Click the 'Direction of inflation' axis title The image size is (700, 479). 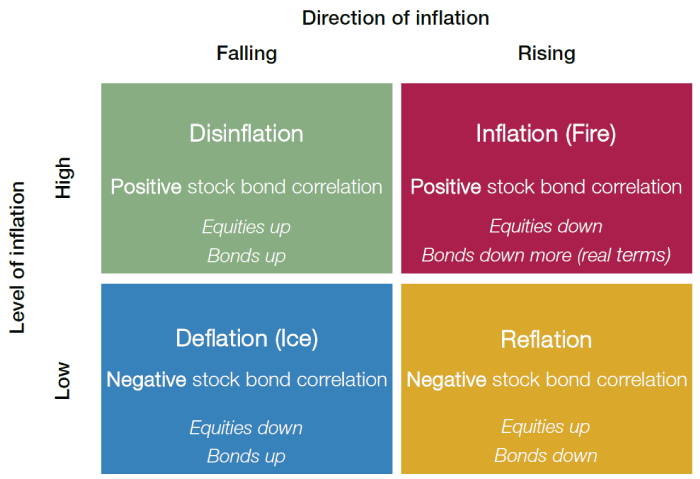point(396,18)
